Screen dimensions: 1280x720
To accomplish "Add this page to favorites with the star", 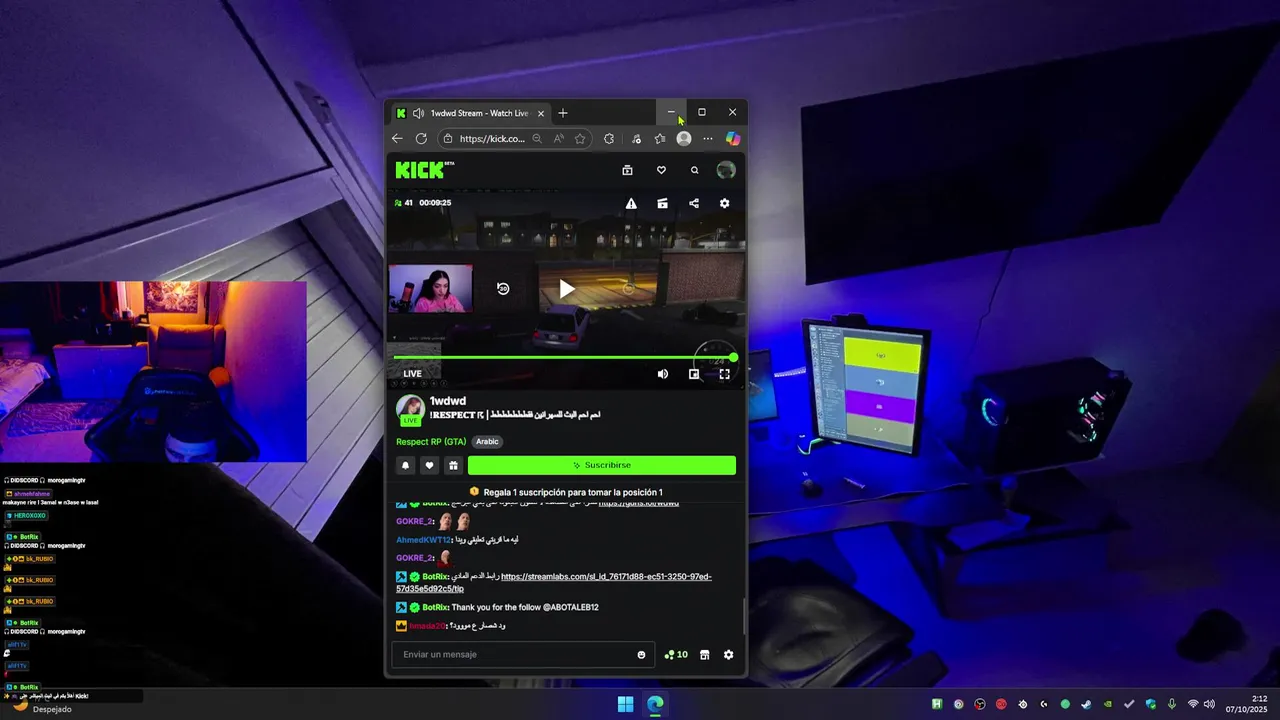I will 580,139.
